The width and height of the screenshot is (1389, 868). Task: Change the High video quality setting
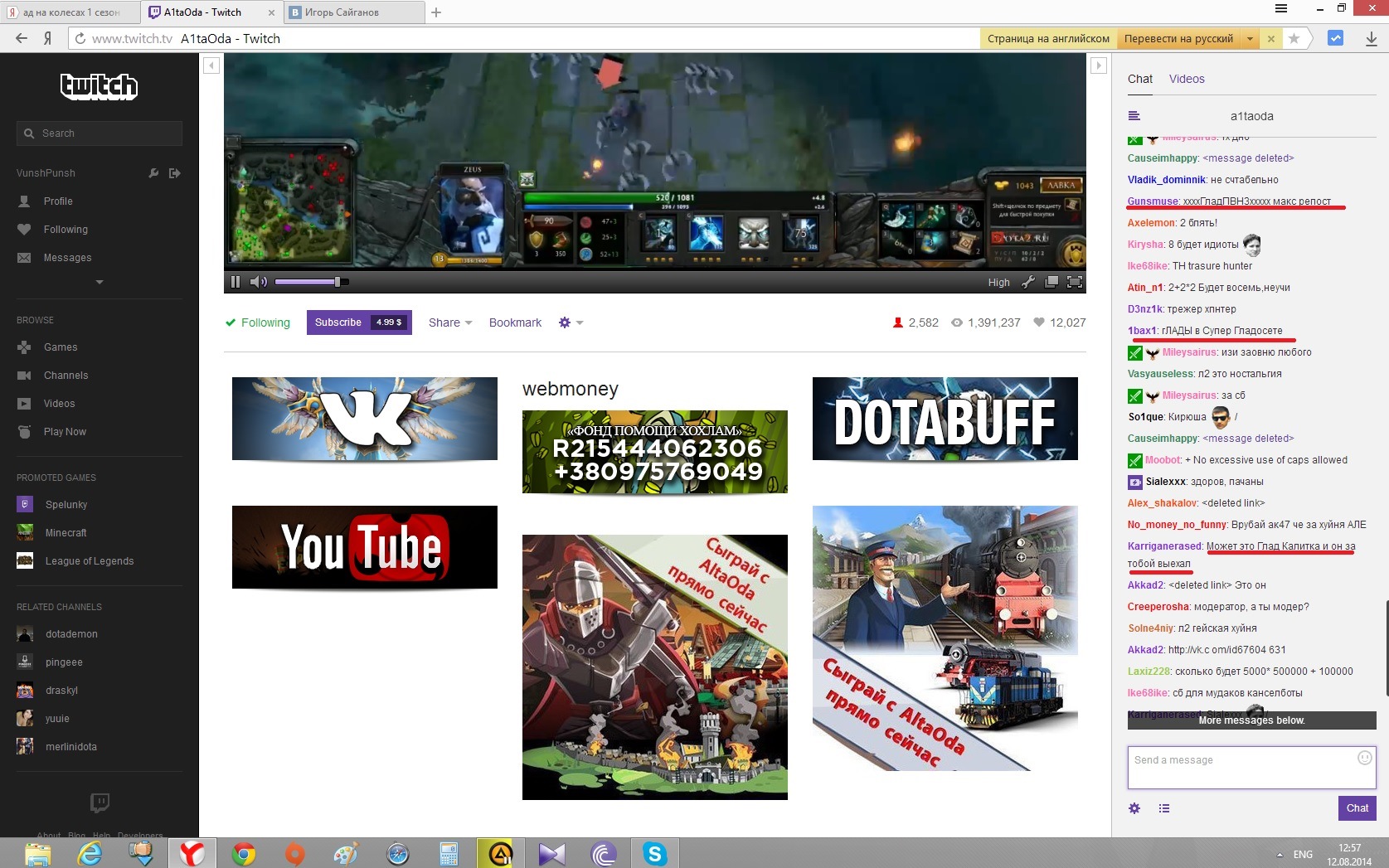(x=998, y=283)
